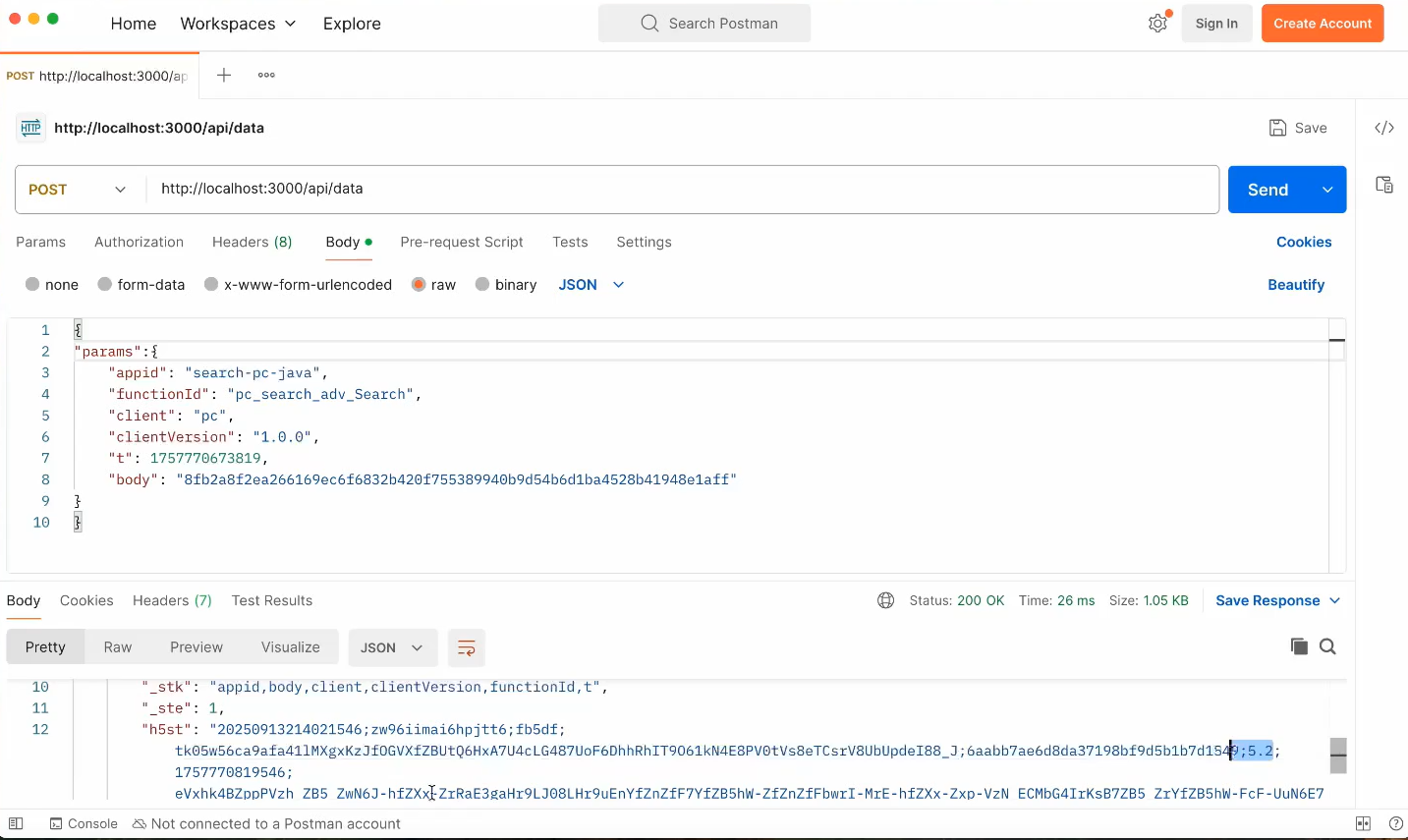Open the request Settings tab

(x=644, y=242)
